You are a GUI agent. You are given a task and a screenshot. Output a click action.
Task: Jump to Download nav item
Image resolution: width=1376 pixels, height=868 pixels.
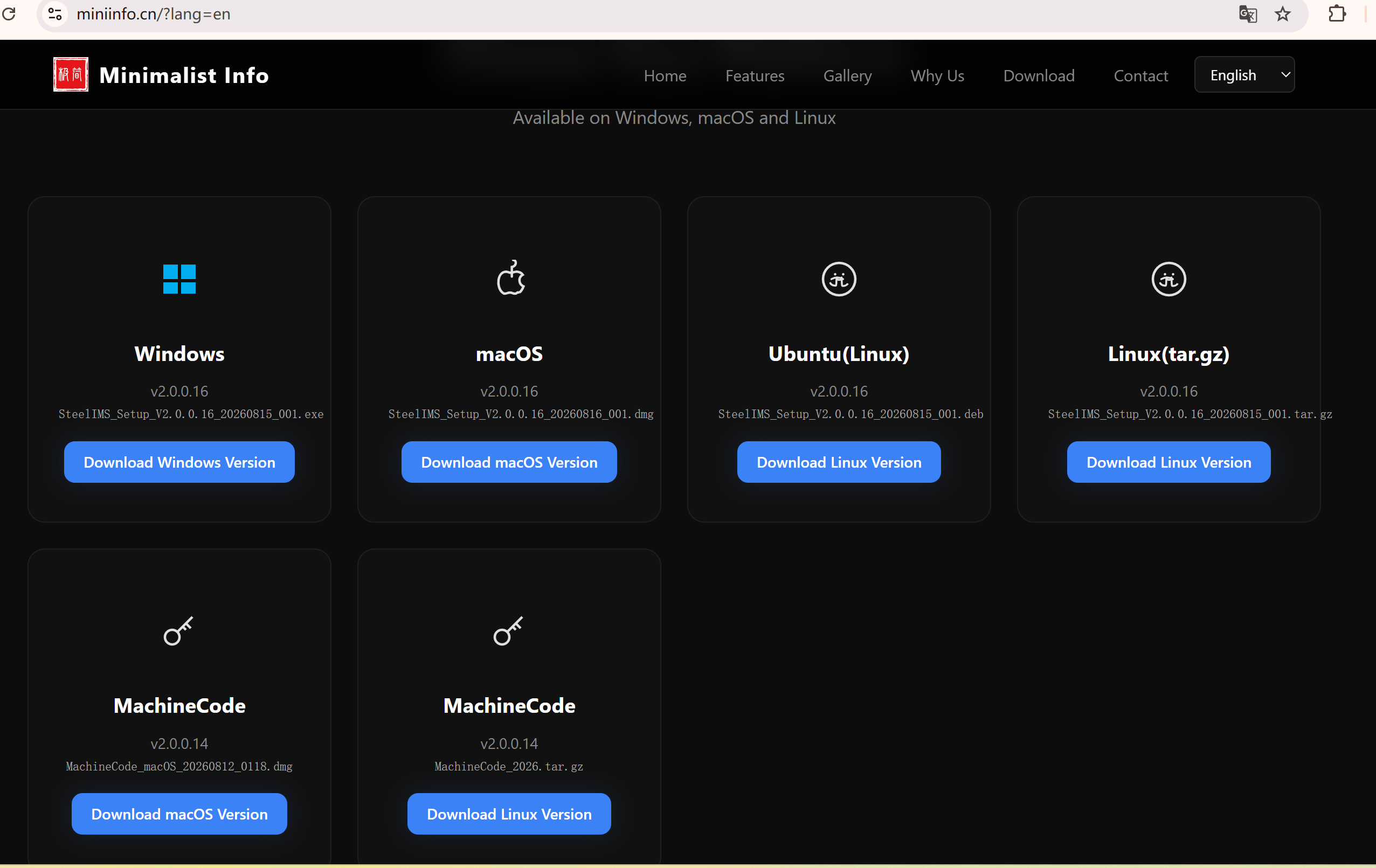click(1039, 75)
